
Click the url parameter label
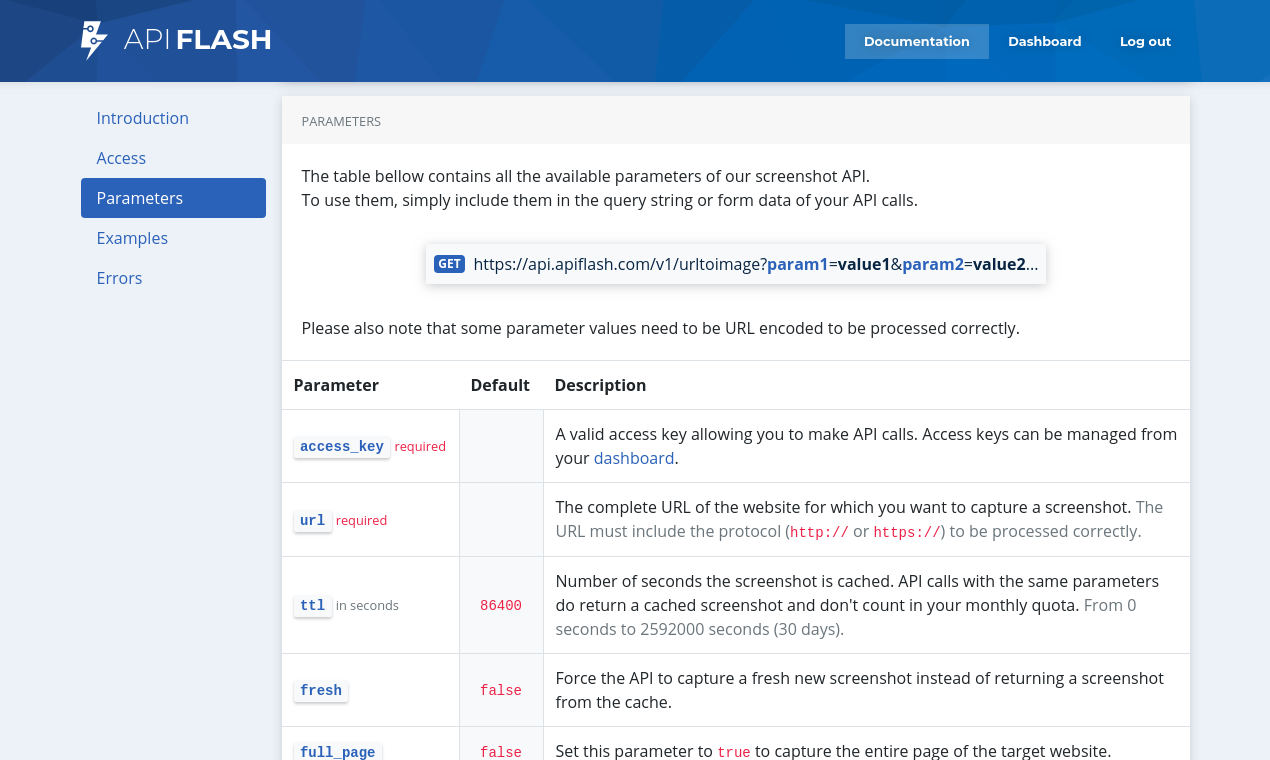pos(312,520)
